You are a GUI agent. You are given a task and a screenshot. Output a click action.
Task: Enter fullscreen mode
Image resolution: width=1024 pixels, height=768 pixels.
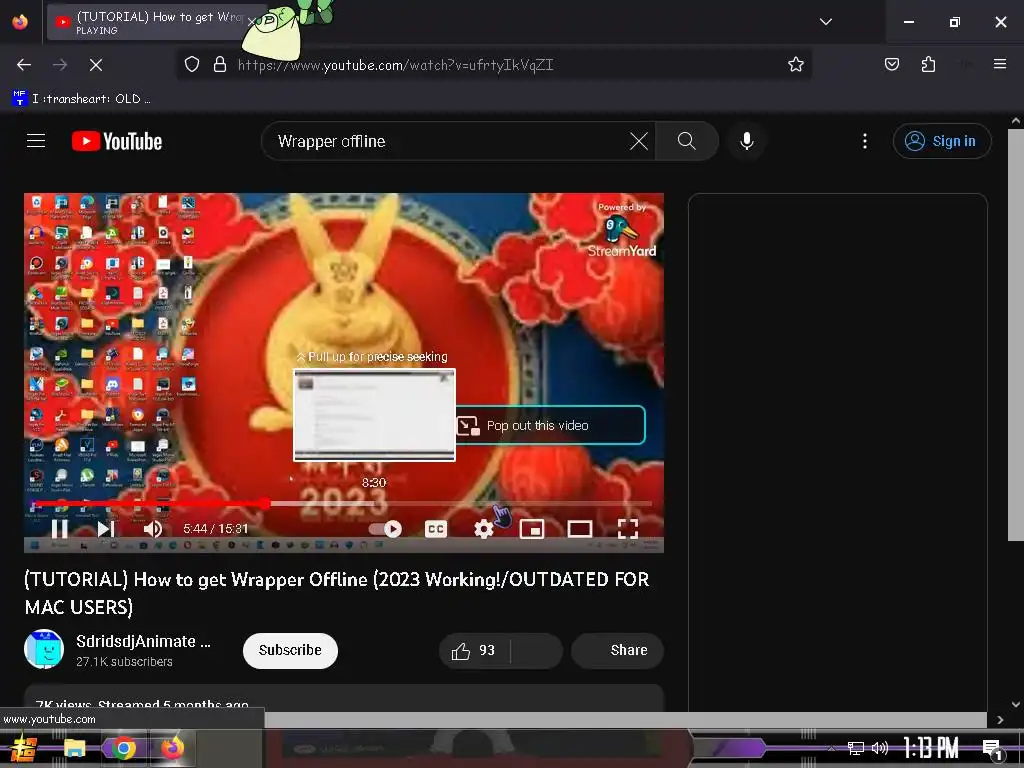(628, 528)
